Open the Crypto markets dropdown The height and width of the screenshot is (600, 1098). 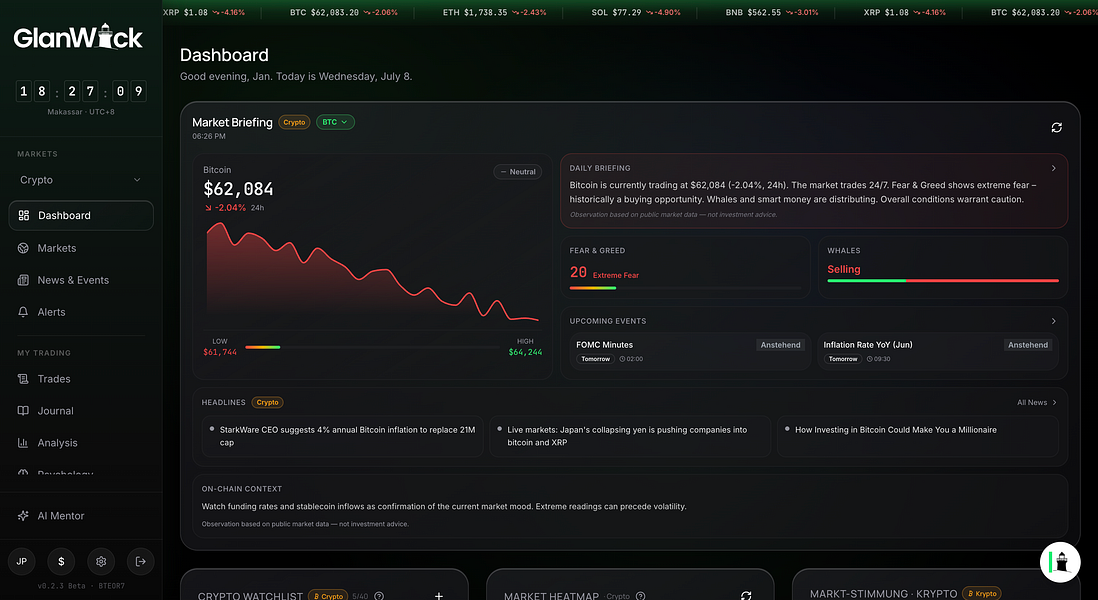tap(81, 180)
